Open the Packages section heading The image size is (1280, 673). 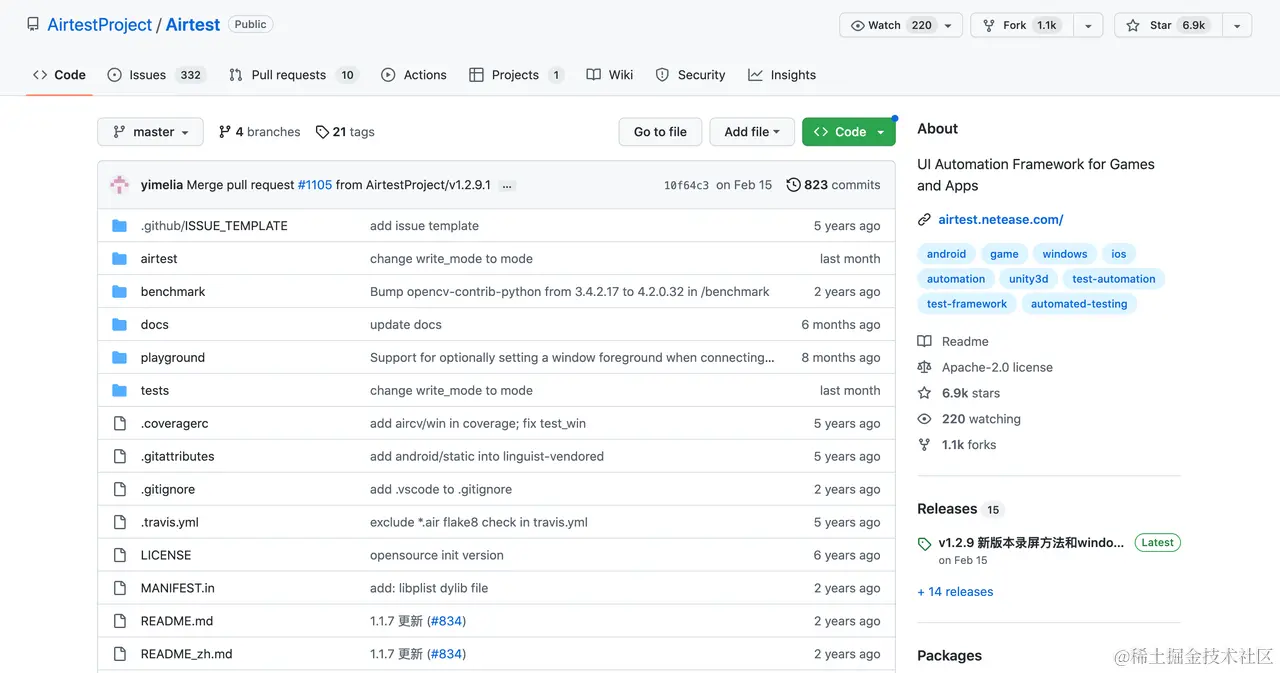coord(949,656)
